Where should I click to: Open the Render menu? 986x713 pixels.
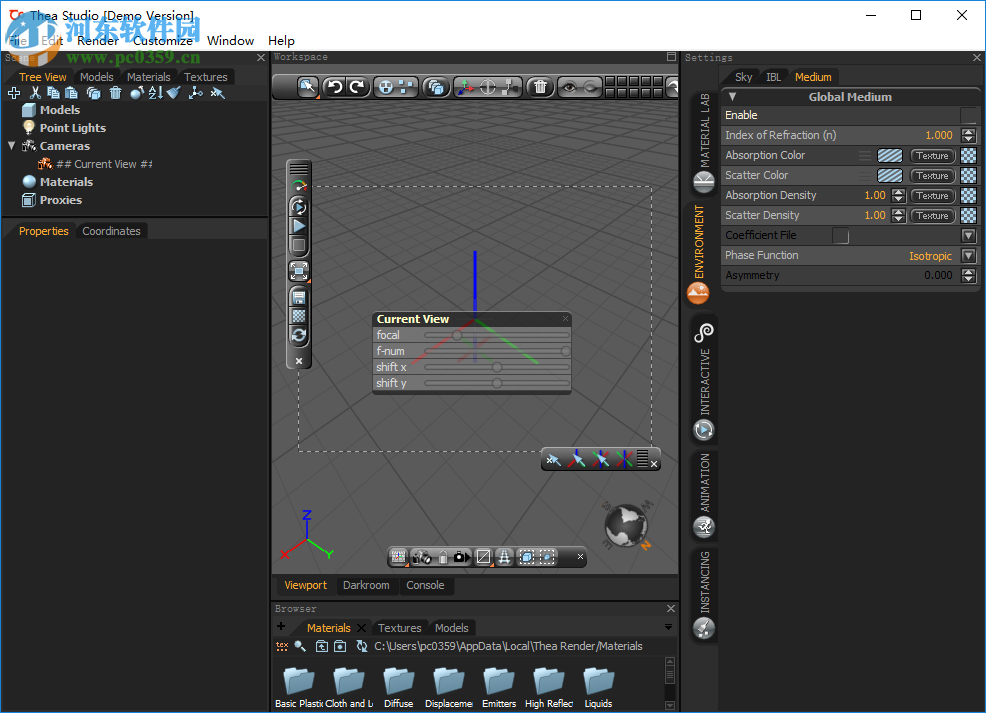[97, 41]
